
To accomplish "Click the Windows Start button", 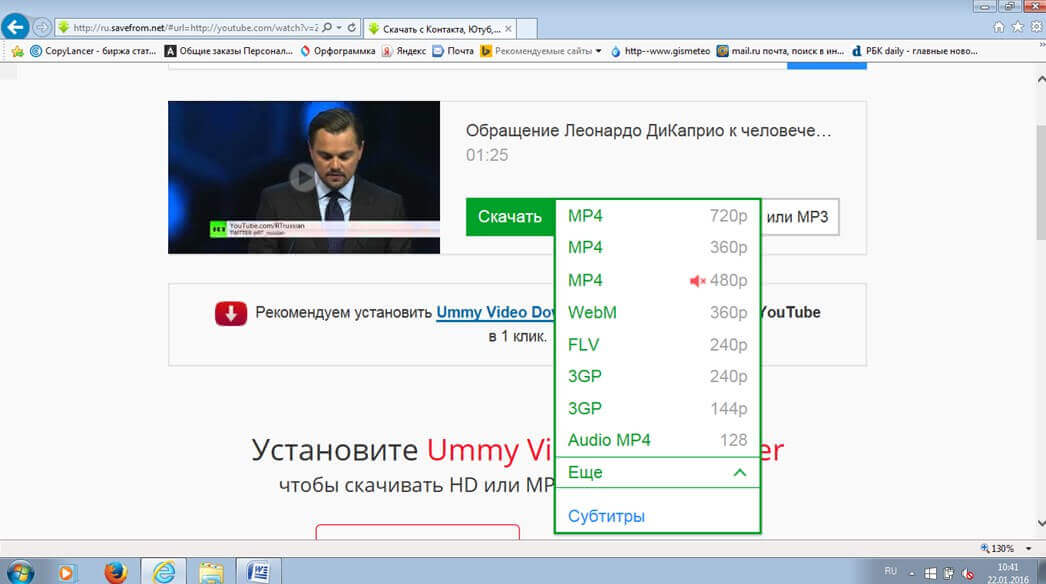I will tap(20, 571).
